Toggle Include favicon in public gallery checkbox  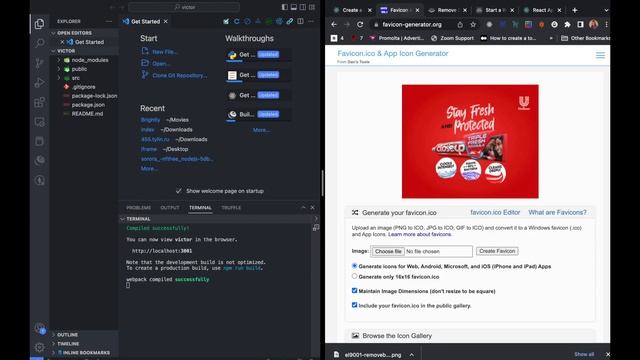pos(354,305)
